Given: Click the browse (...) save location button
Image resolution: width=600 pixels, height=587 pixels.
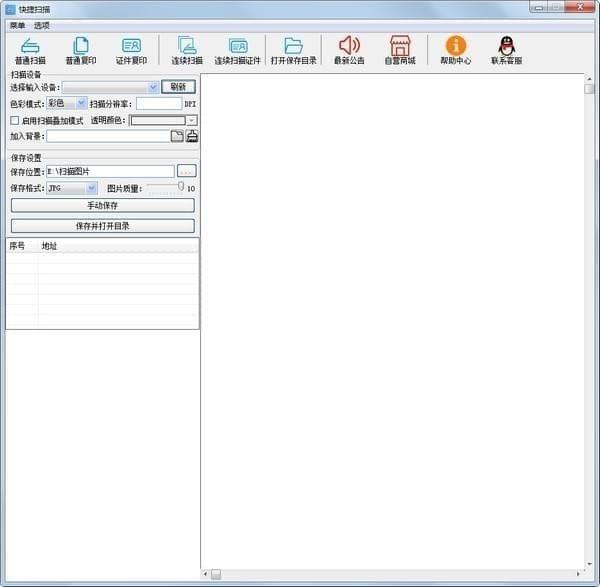Looking at the screenshot, I should tap(187, 171).
